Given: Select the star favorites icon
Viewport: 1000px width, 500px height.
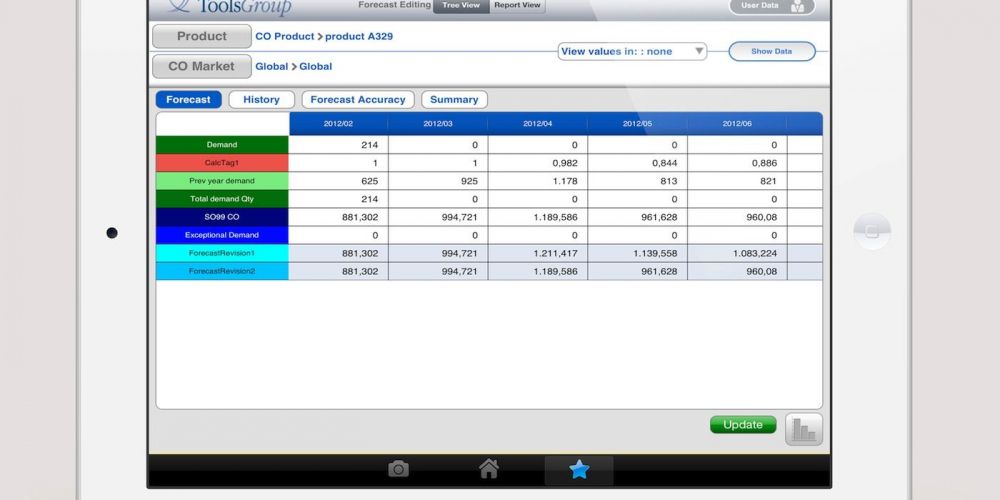Looking at the screenshot, I should point(579,469).
